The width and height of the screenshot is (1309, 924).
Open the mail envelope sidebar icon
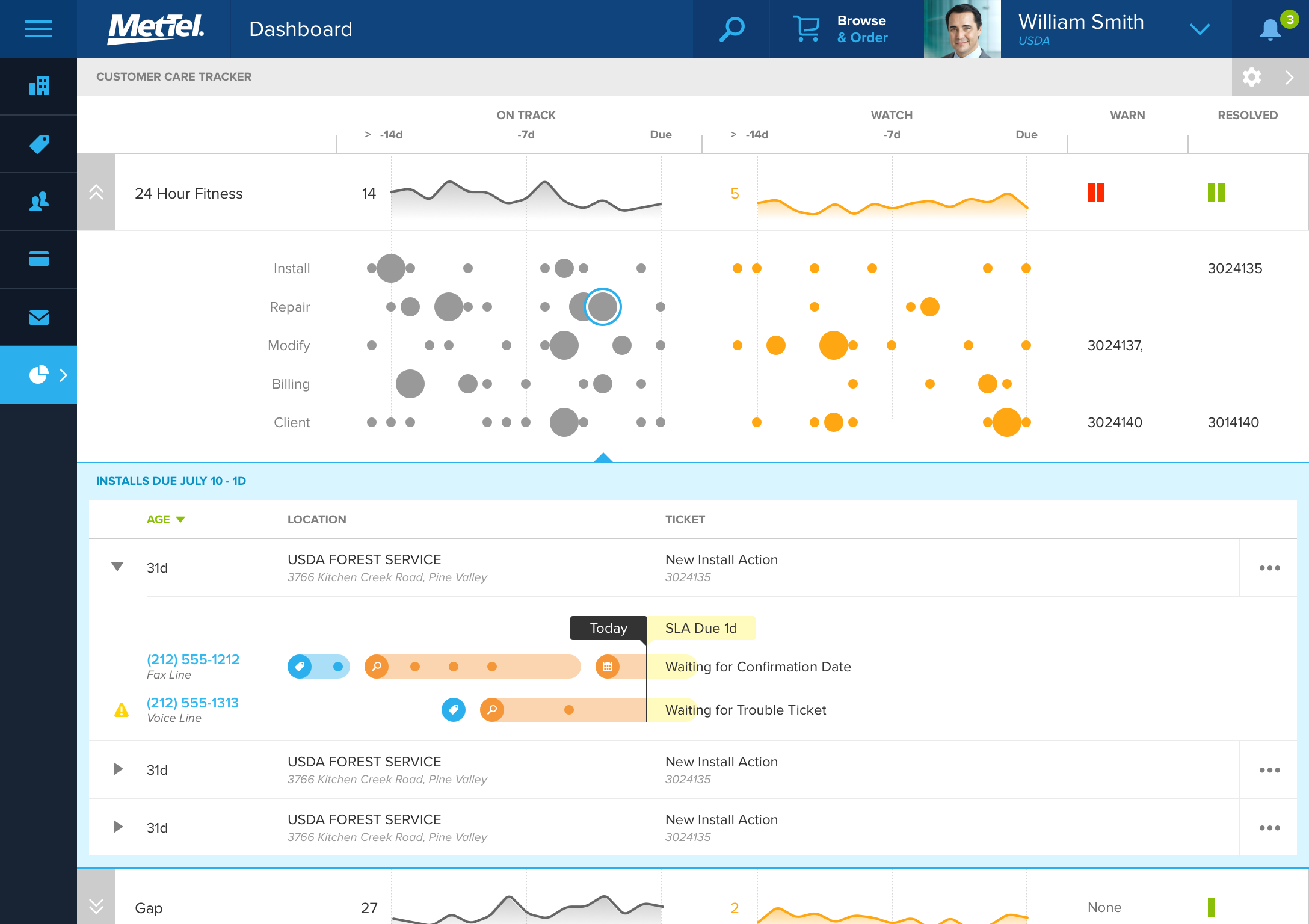38,317
